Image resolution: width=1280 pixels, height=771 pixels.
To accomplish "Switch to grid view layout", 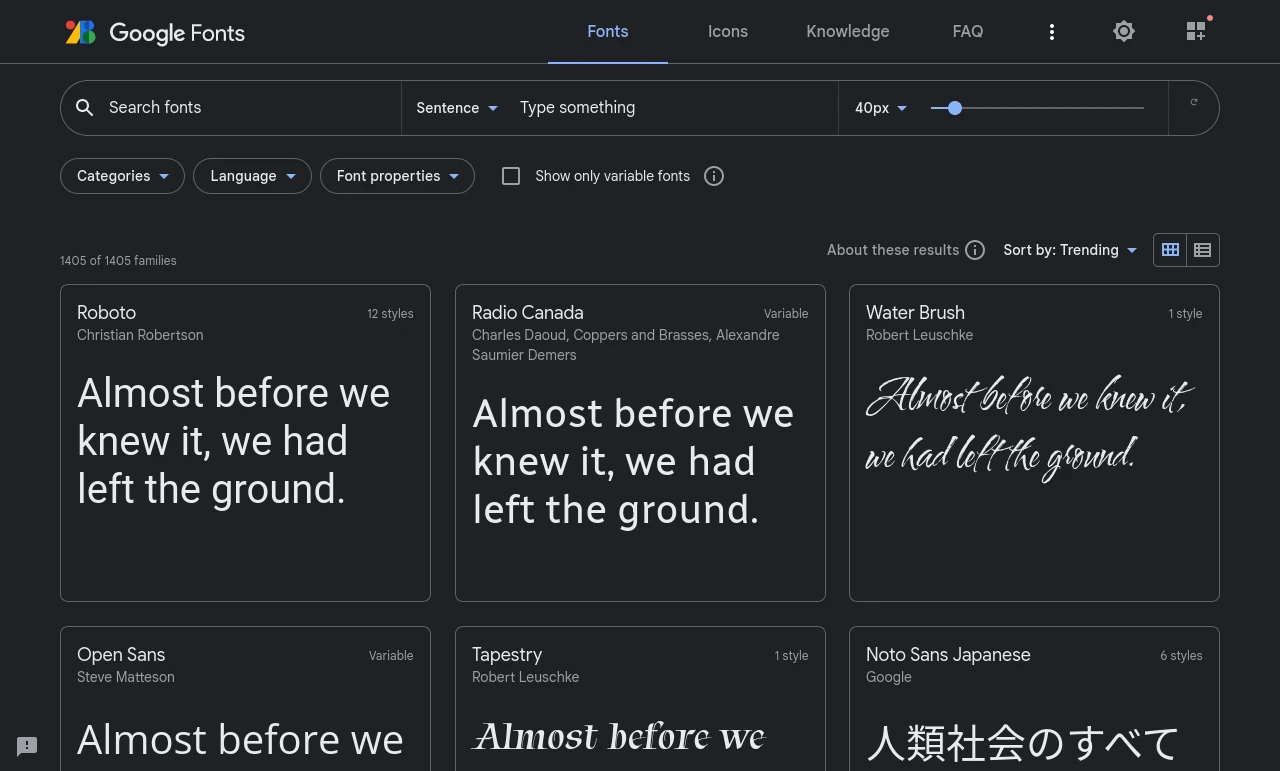I will click(x=1170, y=250).
